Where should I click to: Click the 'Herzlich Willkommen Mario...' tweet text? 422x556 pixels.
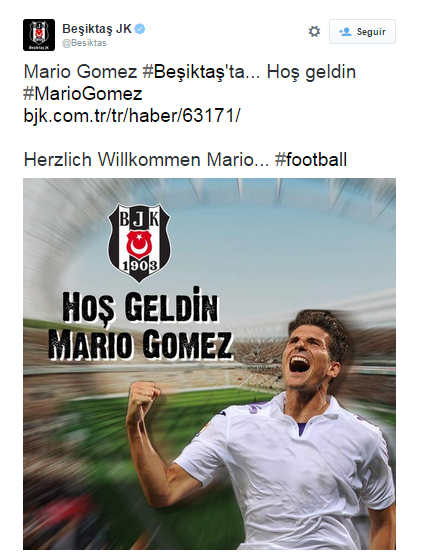146,160
